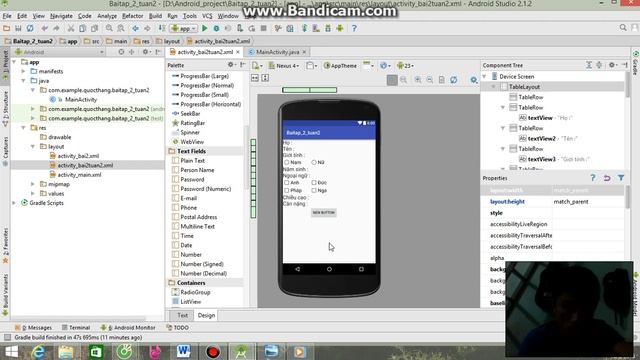Click the zoom out icon in designer
Image resolution: width=640 pixels, height=360 pixels.
pos(430,80)
